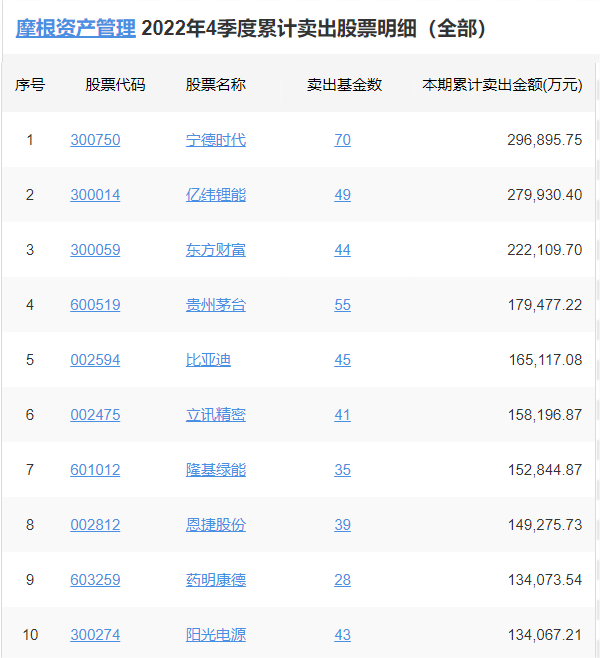Click fund count 35 for 隆基绿能
Screen dimensions: 600x658
[343, 470]
